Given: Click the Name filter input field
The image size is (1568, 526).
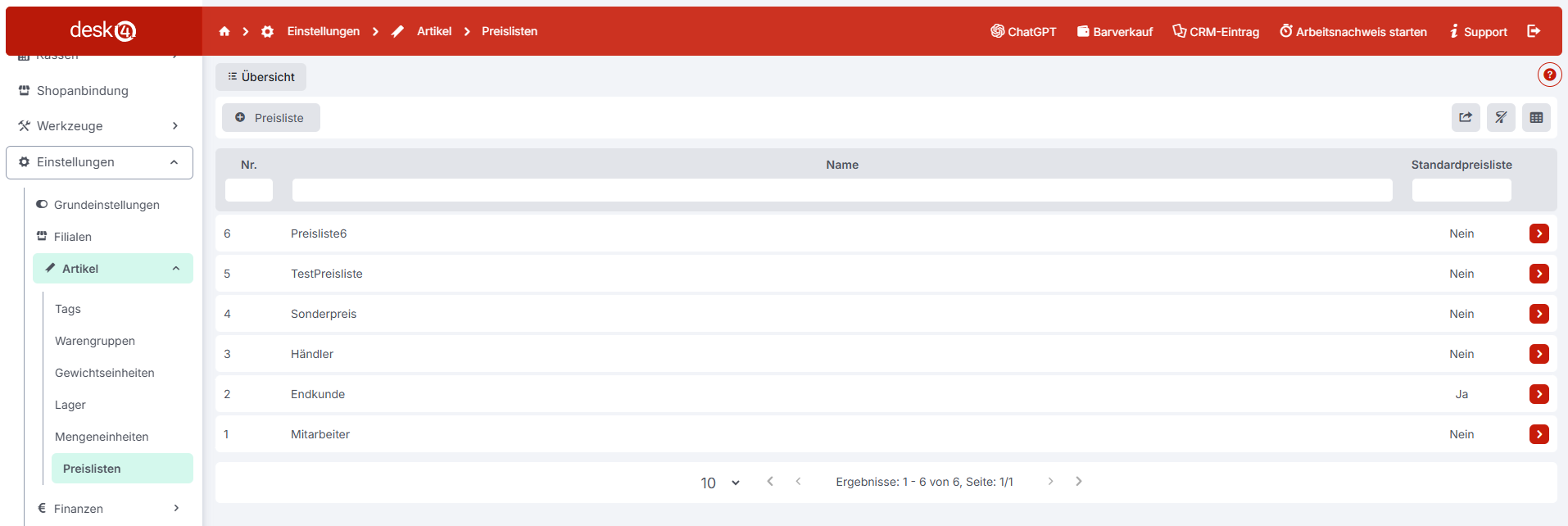Looking at the screenshot, I should (x=841, y=190).
